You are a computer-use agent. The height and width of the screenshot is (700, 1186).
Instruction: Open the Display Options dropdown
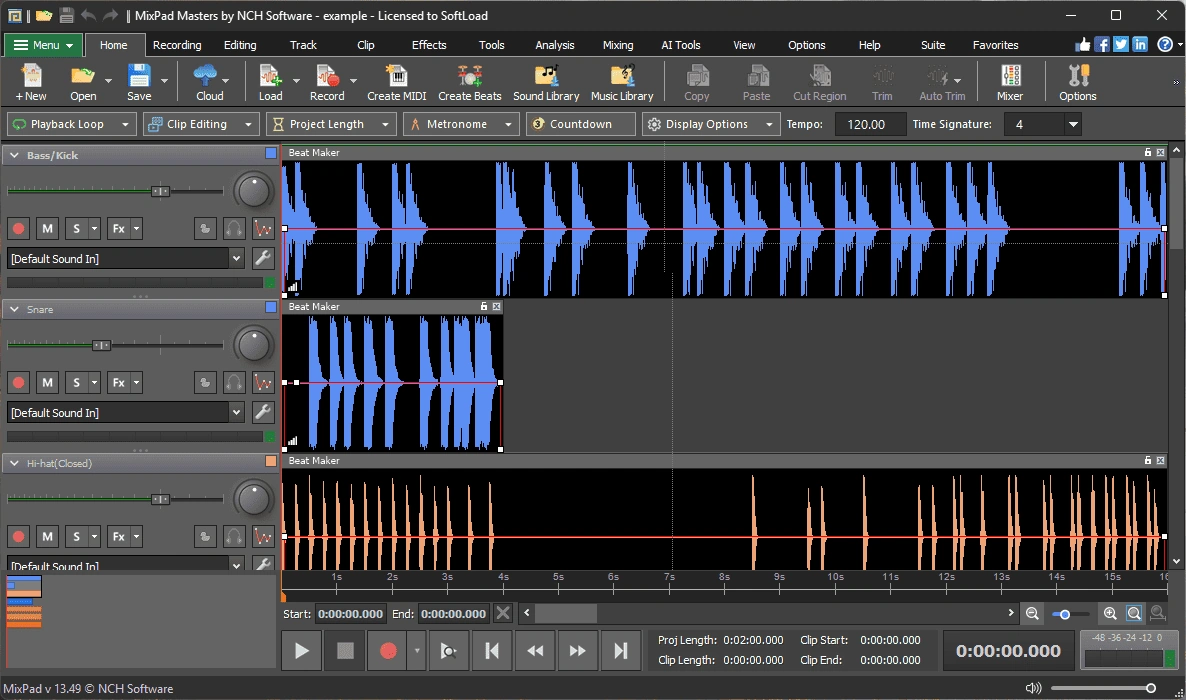[x=711, y=124]
